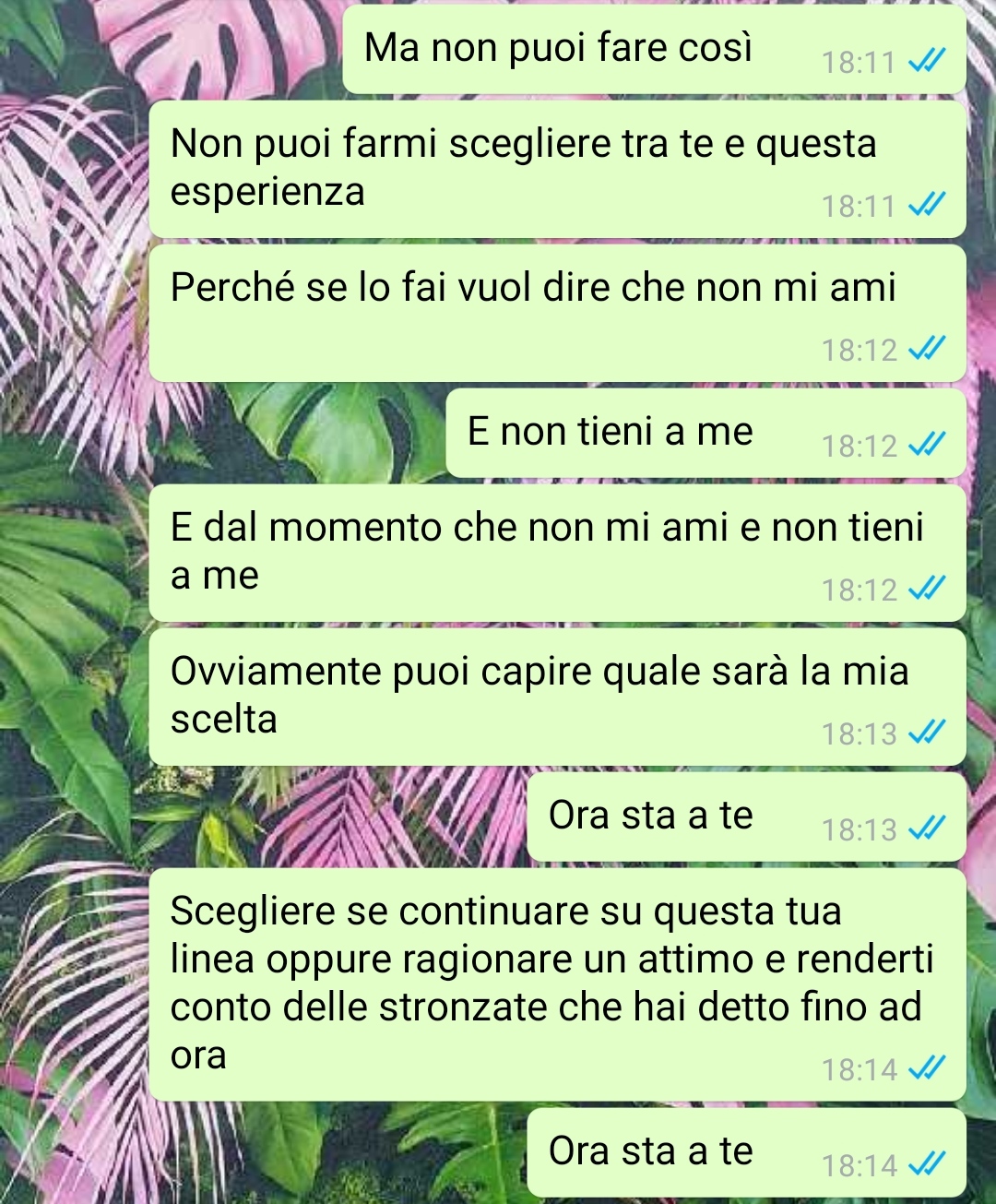Image resolution: width=996 pixels, height=1204 pixels.
Task: Select the 'Ma non puoi fare così' message bubble
Action: click(654, 49)
